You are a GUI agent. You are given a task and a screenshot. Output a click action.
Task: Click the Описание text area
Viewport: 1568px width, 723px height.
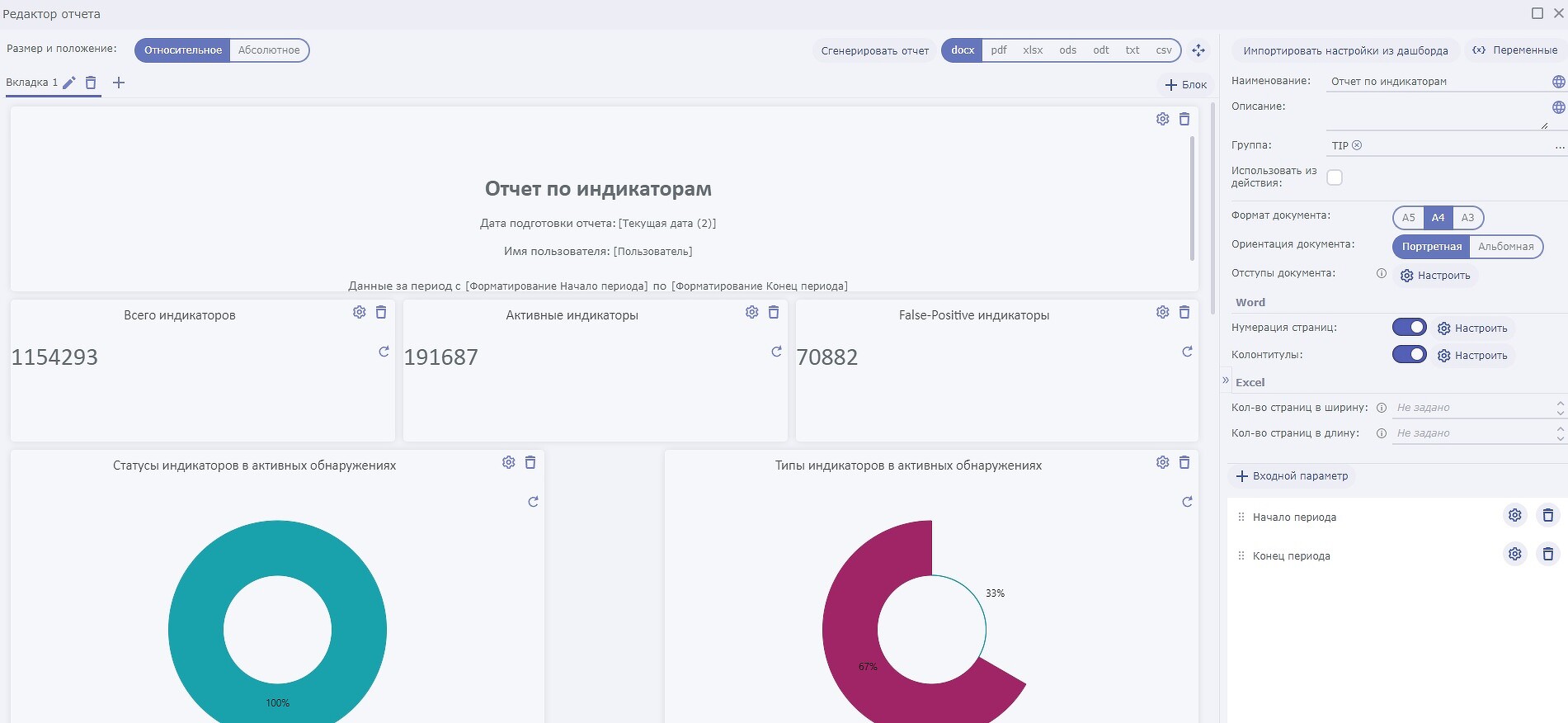[x=1437, y=114]
